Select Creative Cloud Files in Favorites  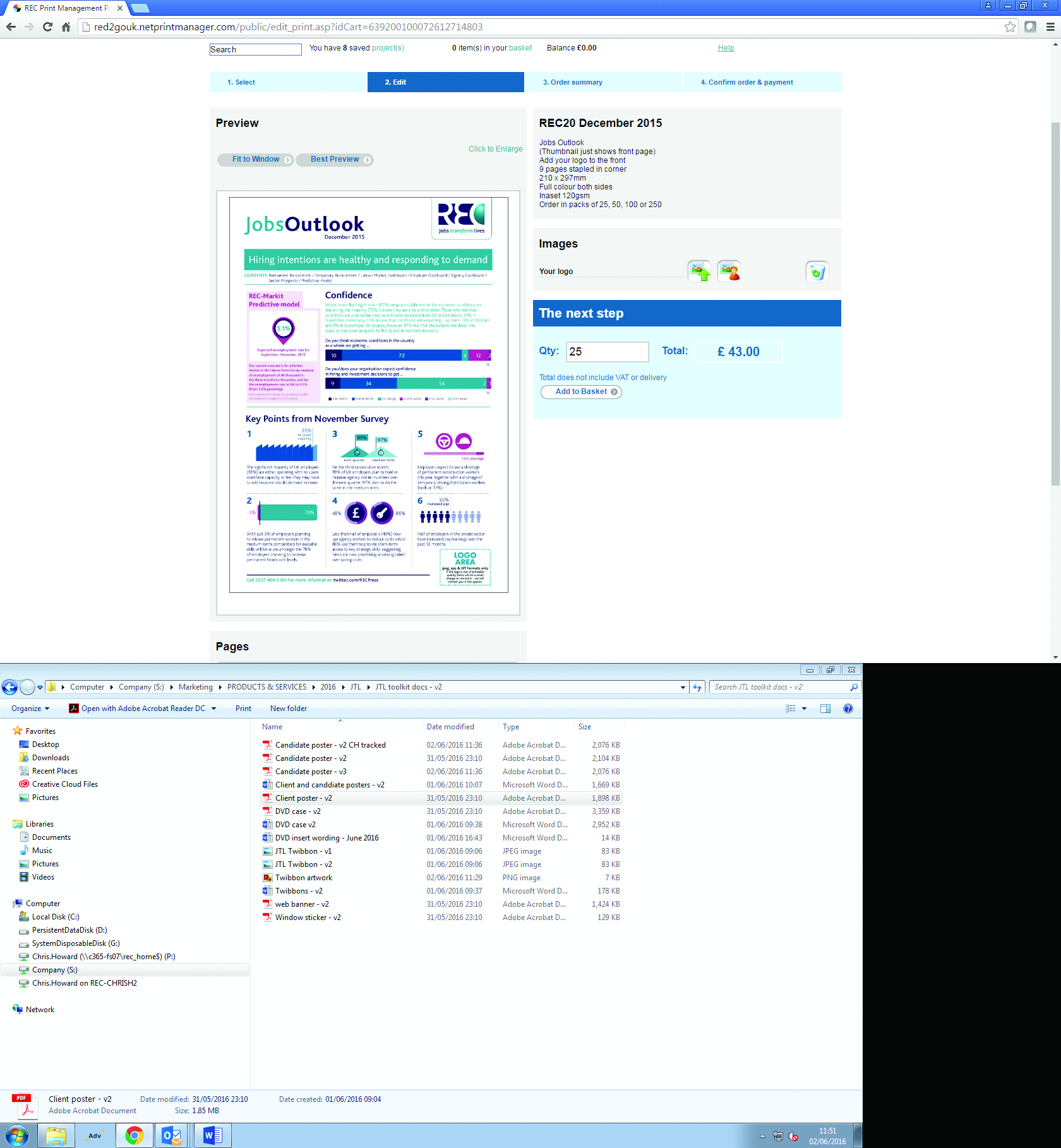pos(64,784)
